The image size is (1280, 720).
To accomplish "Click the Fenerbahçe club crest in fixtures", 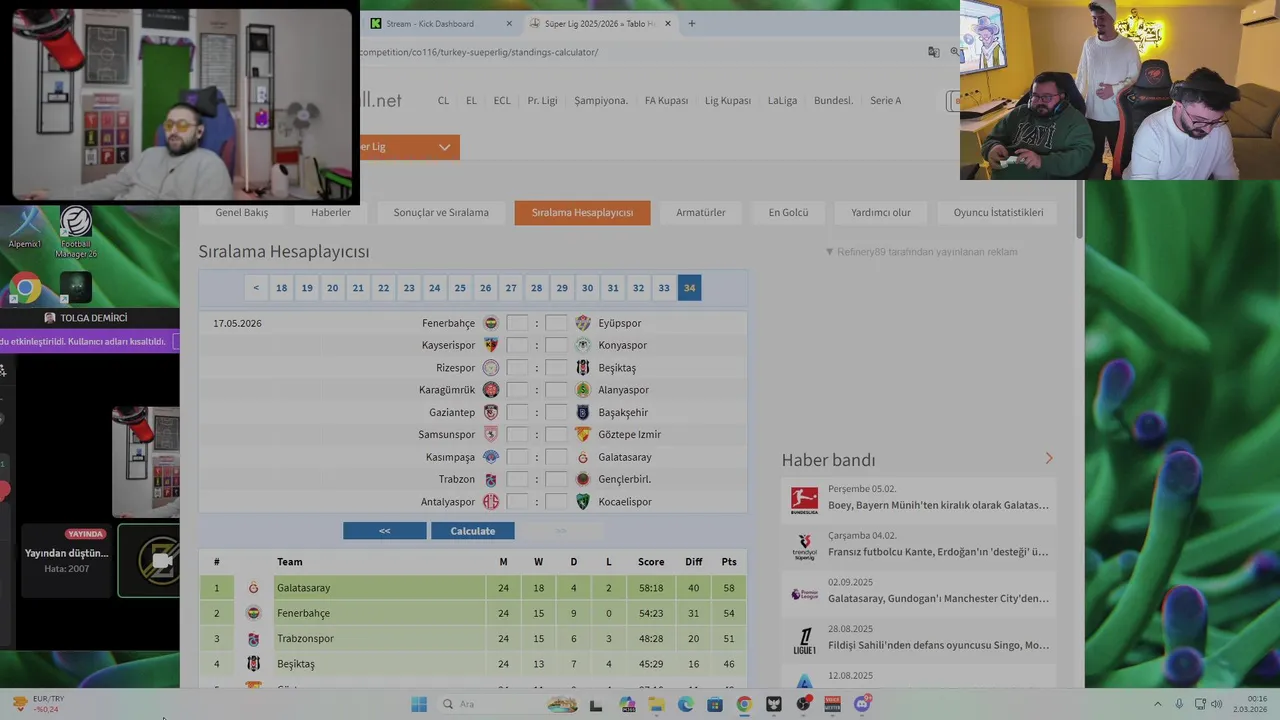I will [x=491, y=323].
